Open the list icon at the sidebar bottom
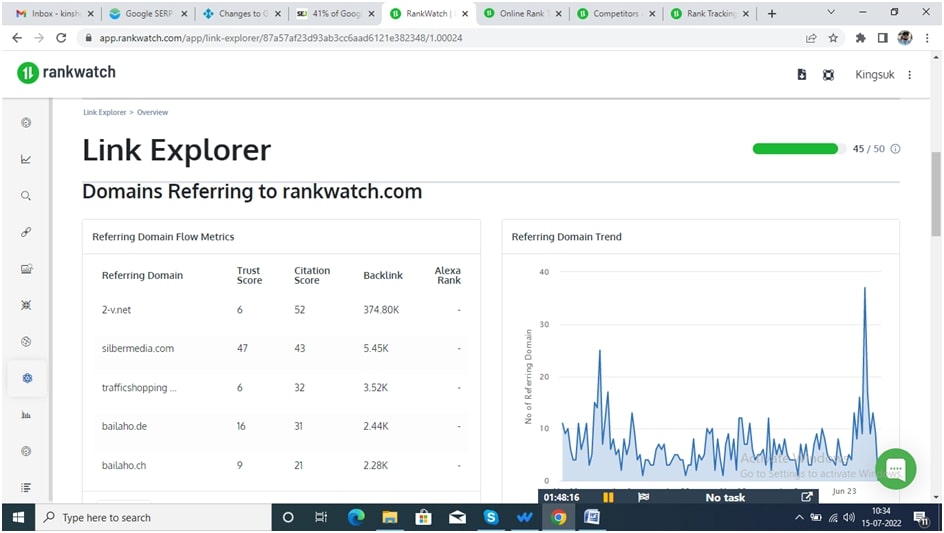Image resolution: width=944 pixels, height=533 pixels. click(26, 487)
